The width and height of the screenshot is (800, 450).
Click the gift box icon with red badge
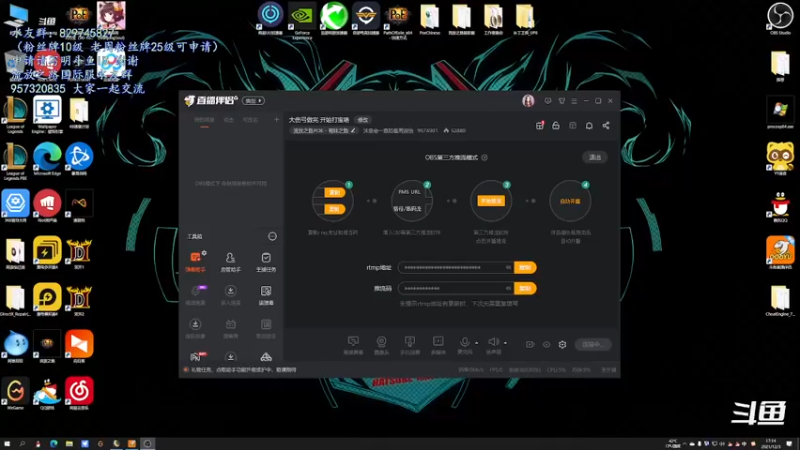[540, 126]
